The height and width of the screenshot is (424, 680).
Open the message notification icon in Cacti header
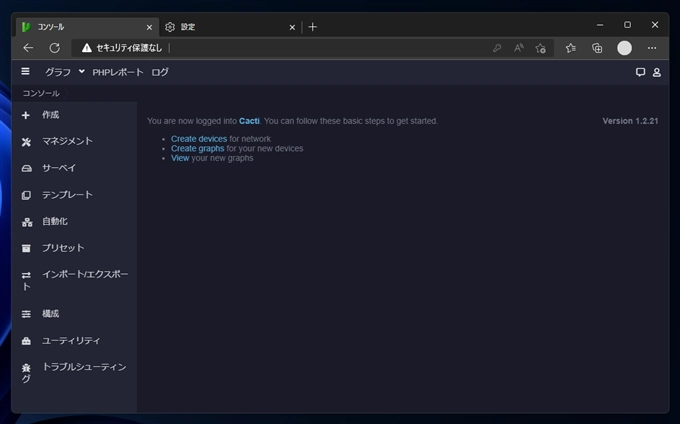(640, 72)
